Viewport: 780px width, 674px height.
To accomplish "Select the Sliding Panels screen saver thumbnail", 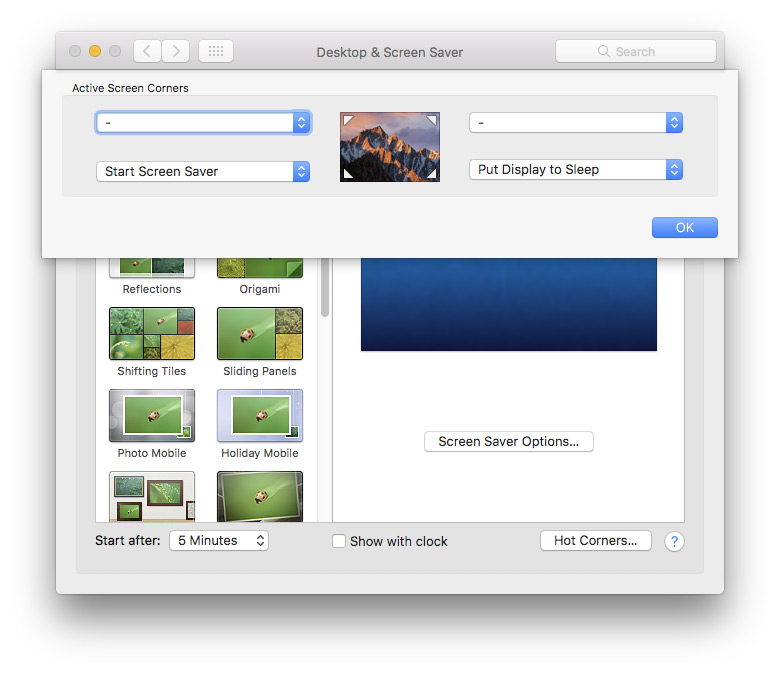I will [260, 333].
